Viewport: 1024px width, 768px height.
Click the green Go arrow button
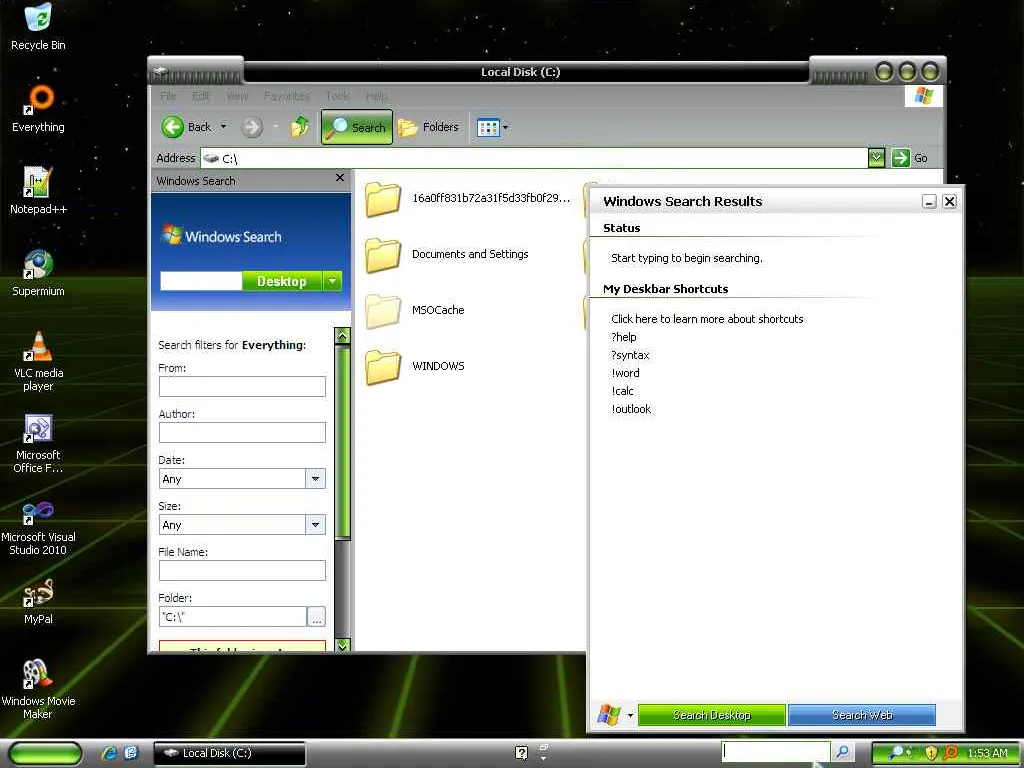[x=901, y=157]
